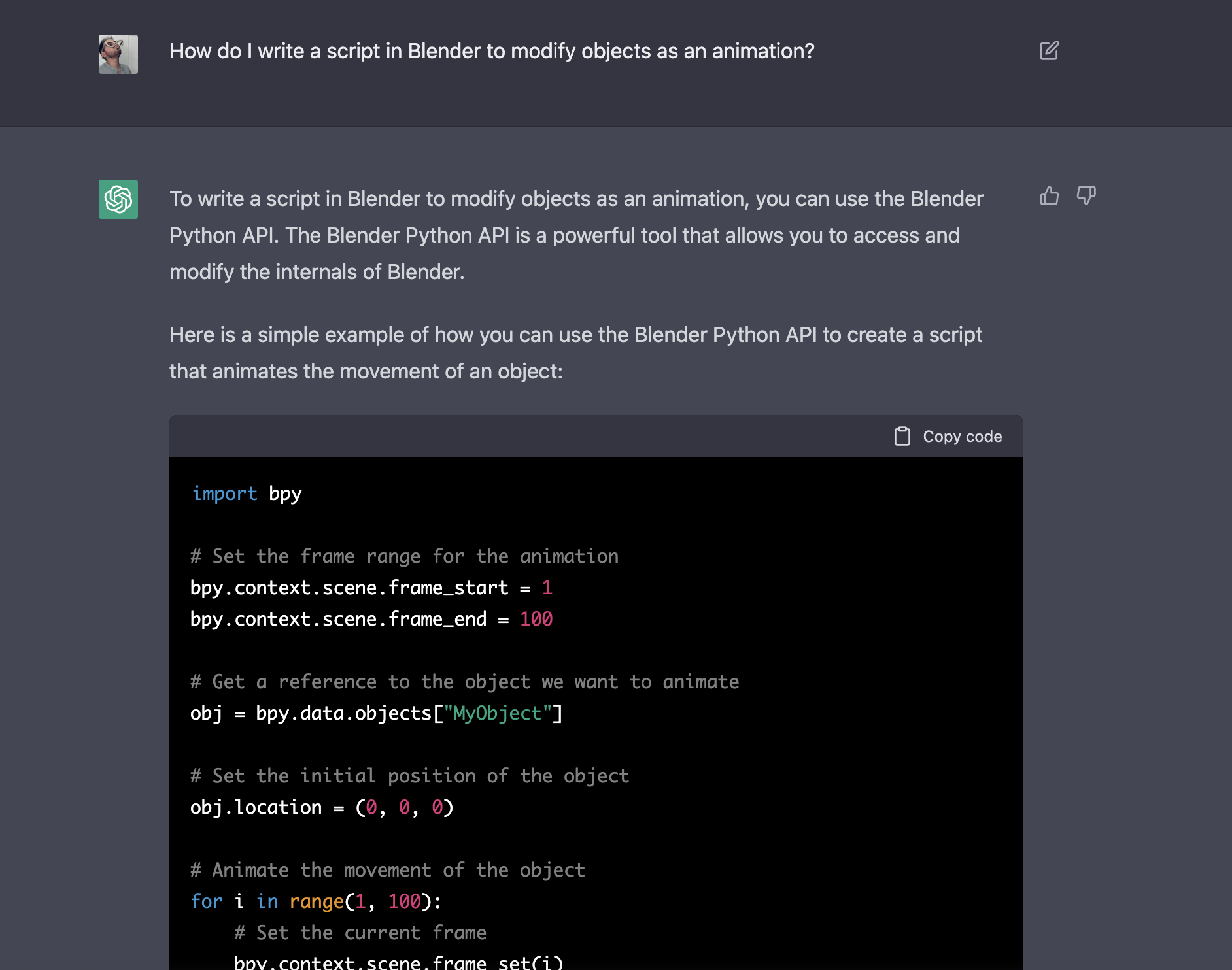
Task: Click the 'Get a reference to the object' comment
Action: pos(464,682)
